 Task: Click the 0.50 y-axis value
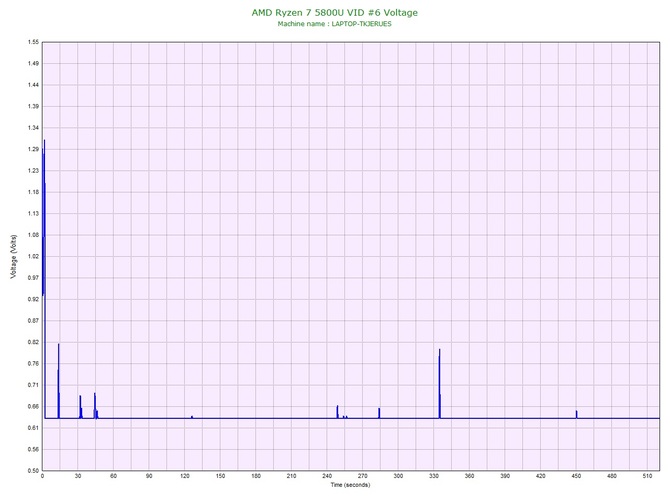click(x=33, y=471)
